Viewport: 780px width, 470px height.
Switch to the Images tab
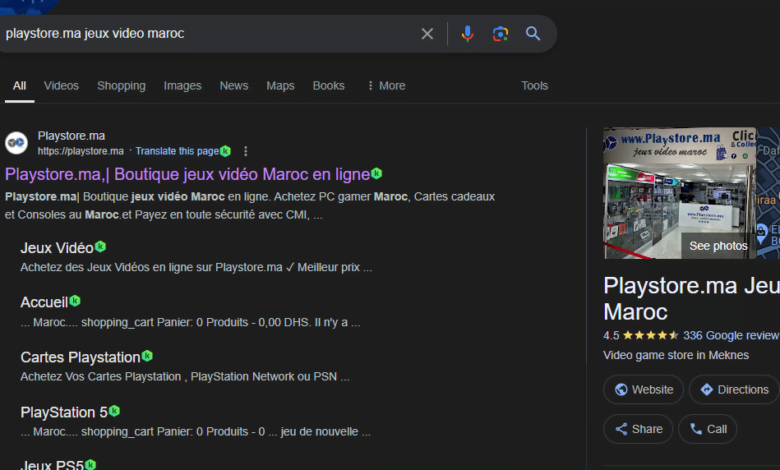click(x=183, y=86)
